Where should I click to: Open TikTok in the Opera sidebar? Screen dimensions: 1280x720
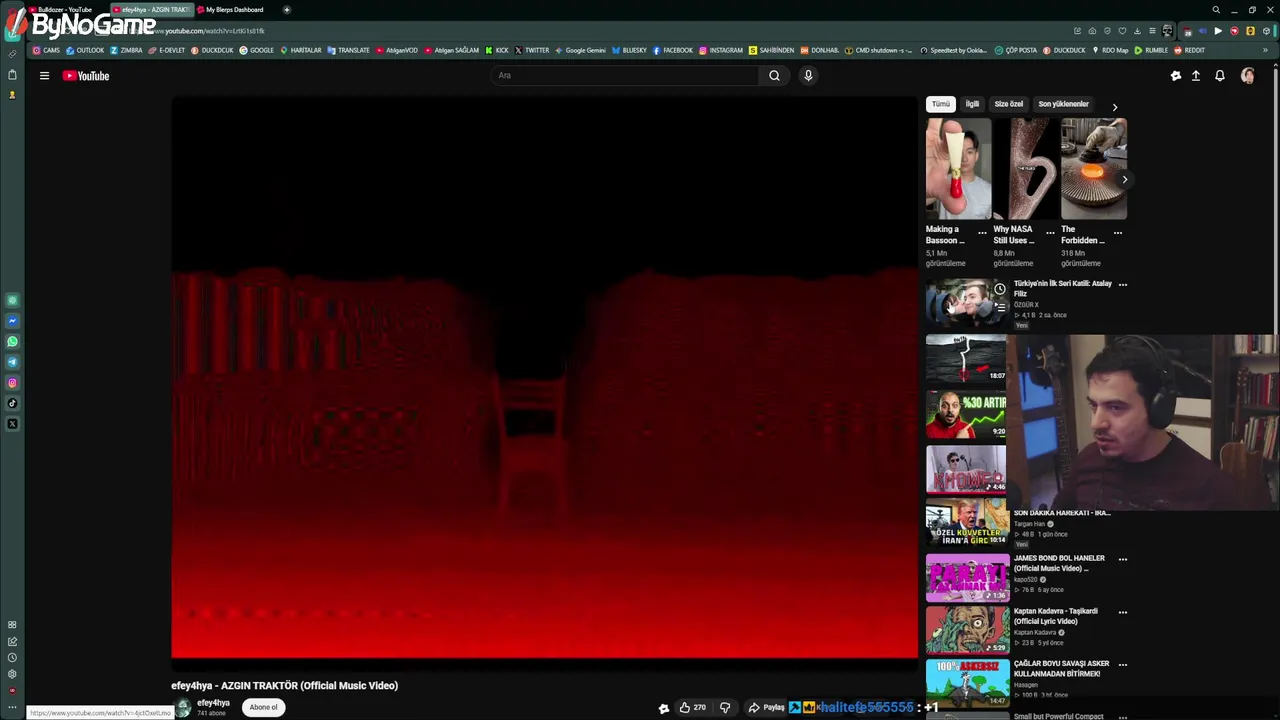(12, 404)
